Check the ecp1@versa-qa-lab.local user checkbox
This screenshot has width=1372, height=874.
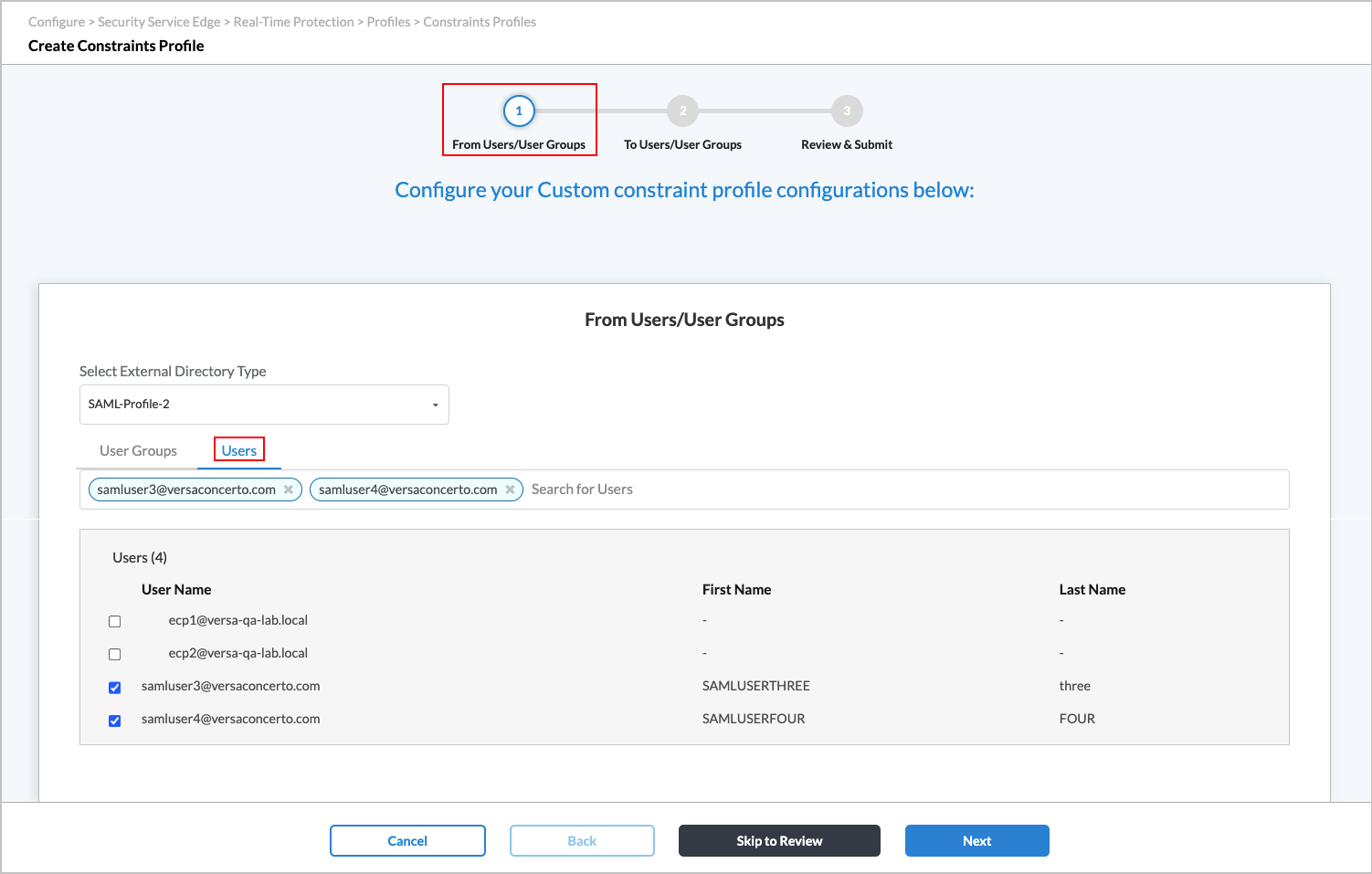[x=114, y=621]
